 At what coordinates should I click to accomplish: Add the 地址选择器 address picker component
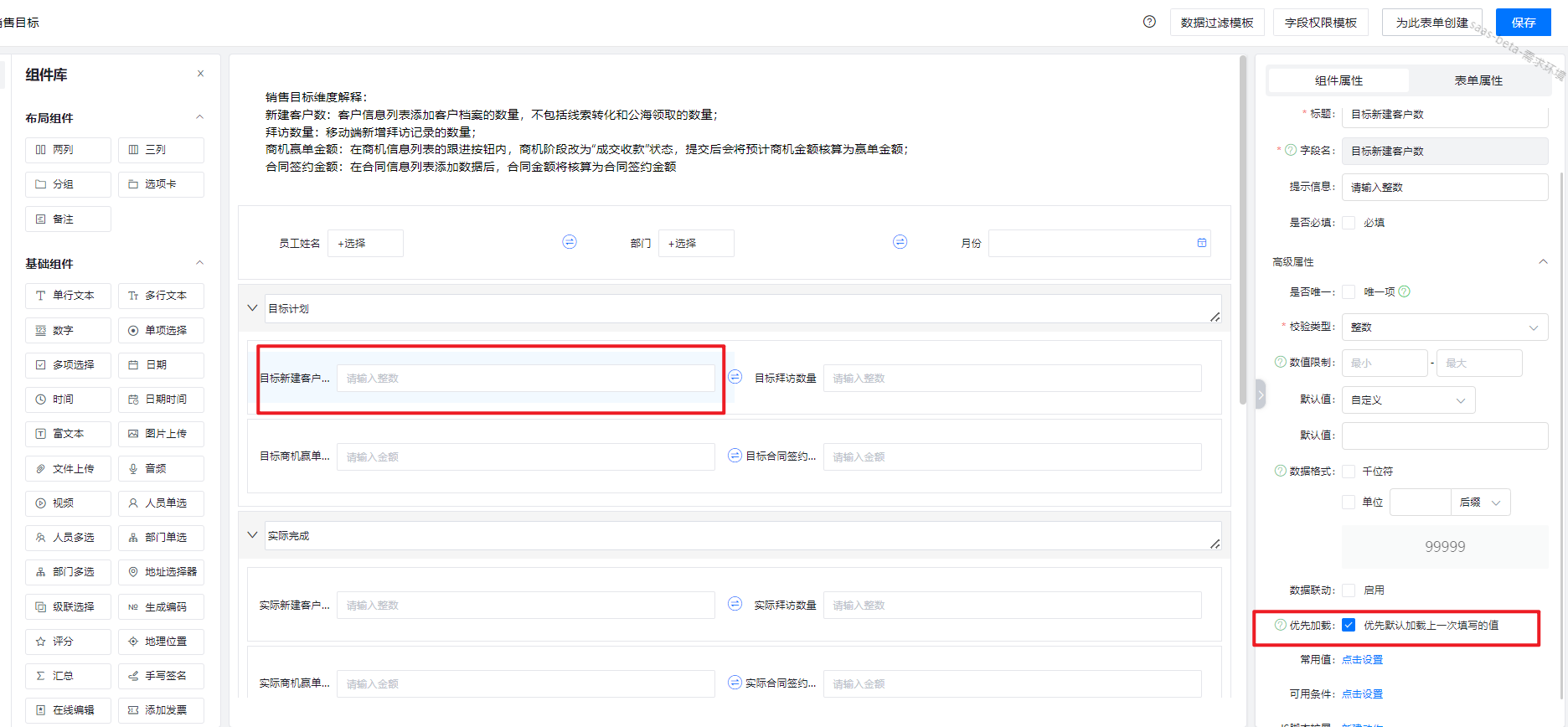[x=161, y=572]
